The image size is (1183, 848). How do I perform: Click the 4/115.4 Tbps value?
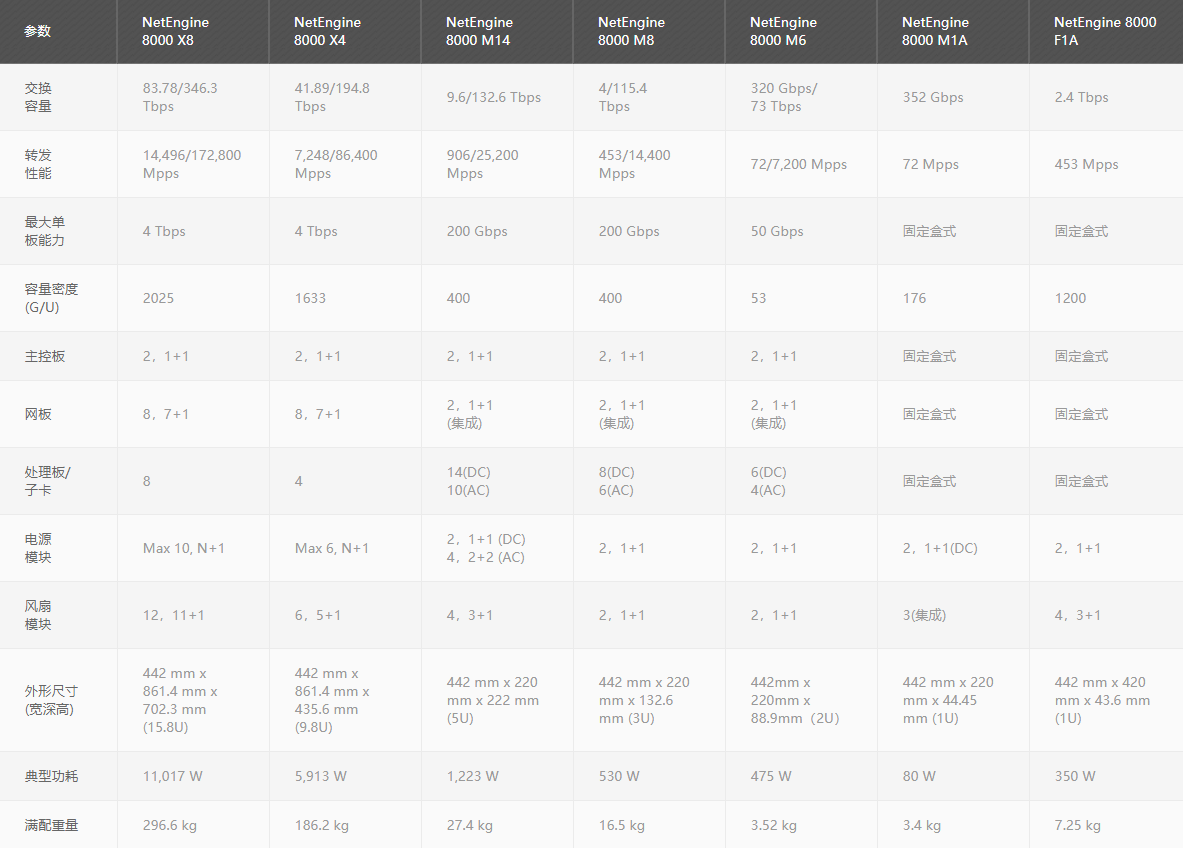(622, 97)
